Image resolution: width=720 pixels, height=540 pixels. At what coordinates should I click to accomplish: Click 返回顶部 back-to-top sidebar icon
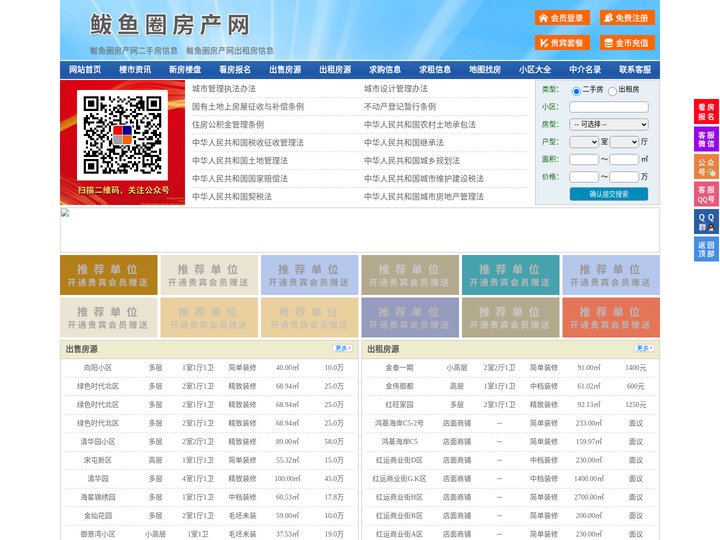[x=706, y=249]
